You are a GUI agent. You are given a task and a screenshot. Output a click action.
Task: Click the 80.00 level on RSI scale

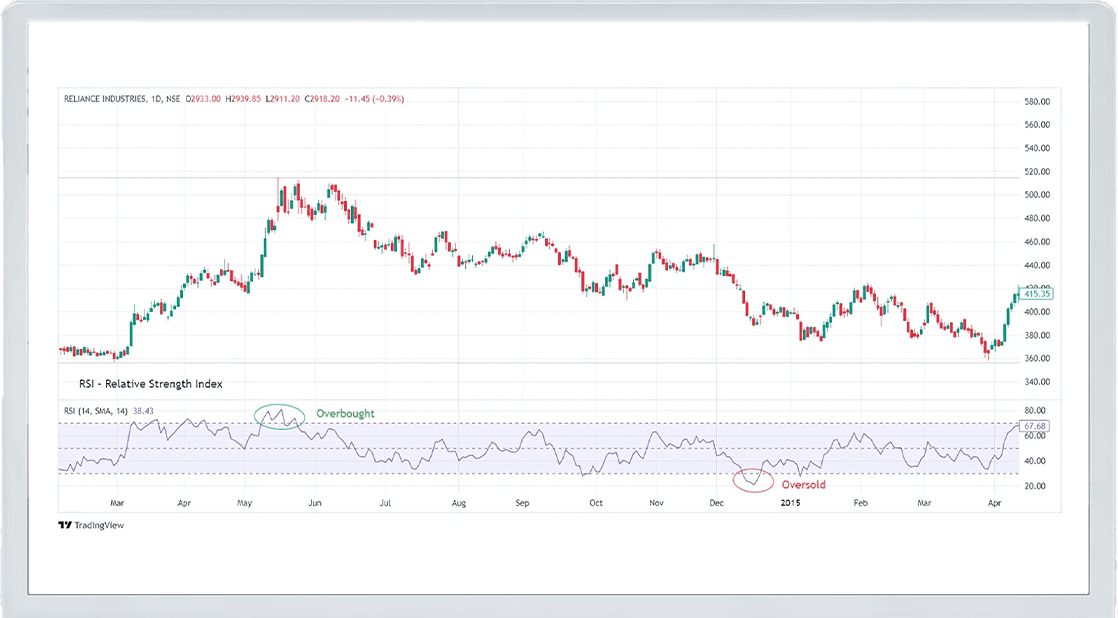(1033, 411)
